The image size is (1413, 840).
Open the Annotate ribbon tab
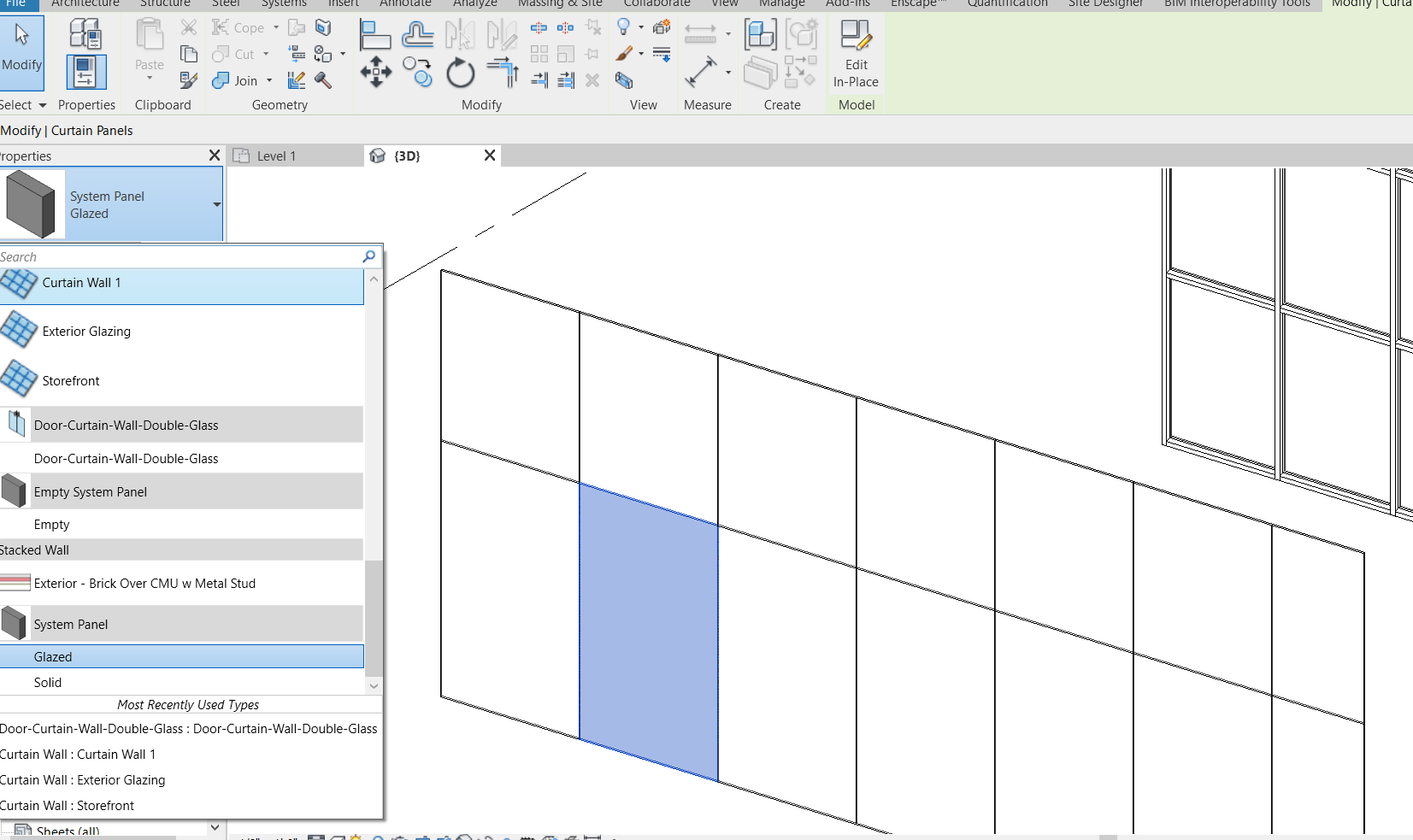click(405, 4)
